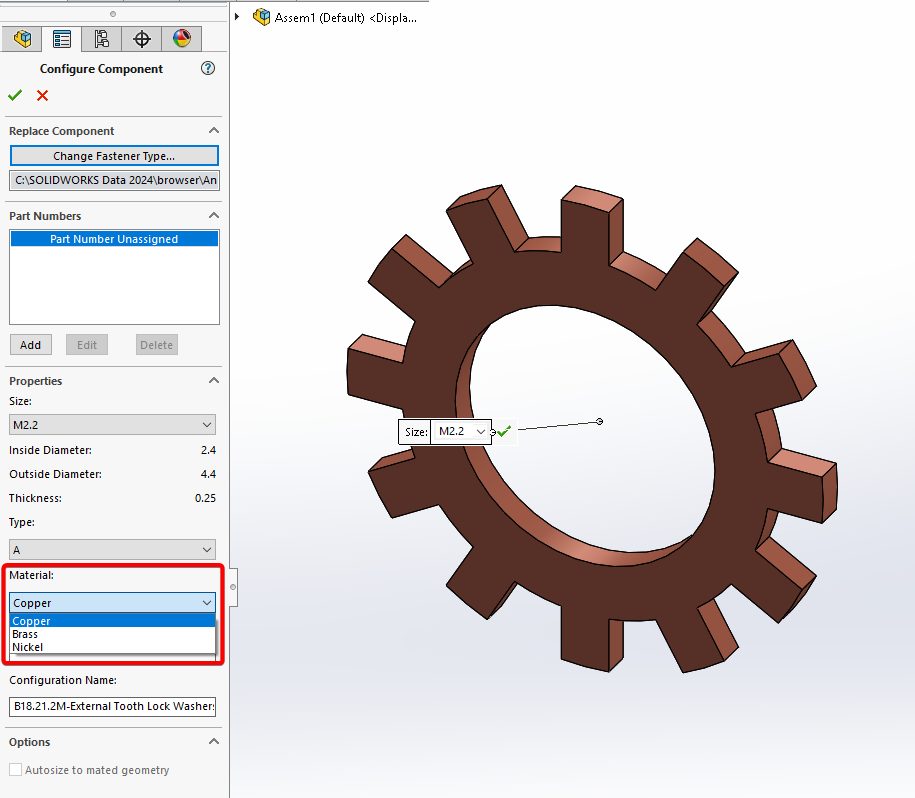Screen dimensions: 915x798
Task: Click the Add part number button
Action: 31,345
